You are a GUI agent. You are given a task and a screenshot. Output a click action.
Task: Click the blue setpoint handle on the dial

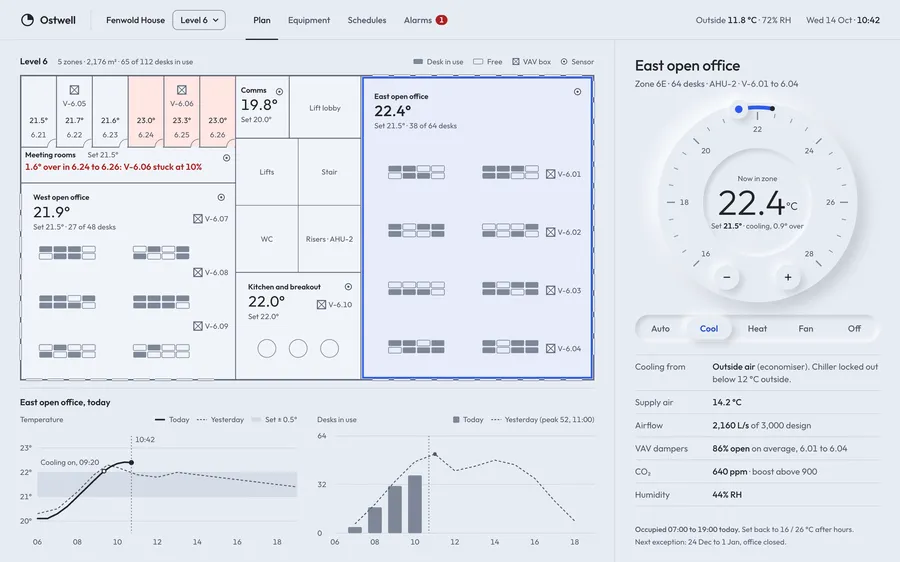739,109
